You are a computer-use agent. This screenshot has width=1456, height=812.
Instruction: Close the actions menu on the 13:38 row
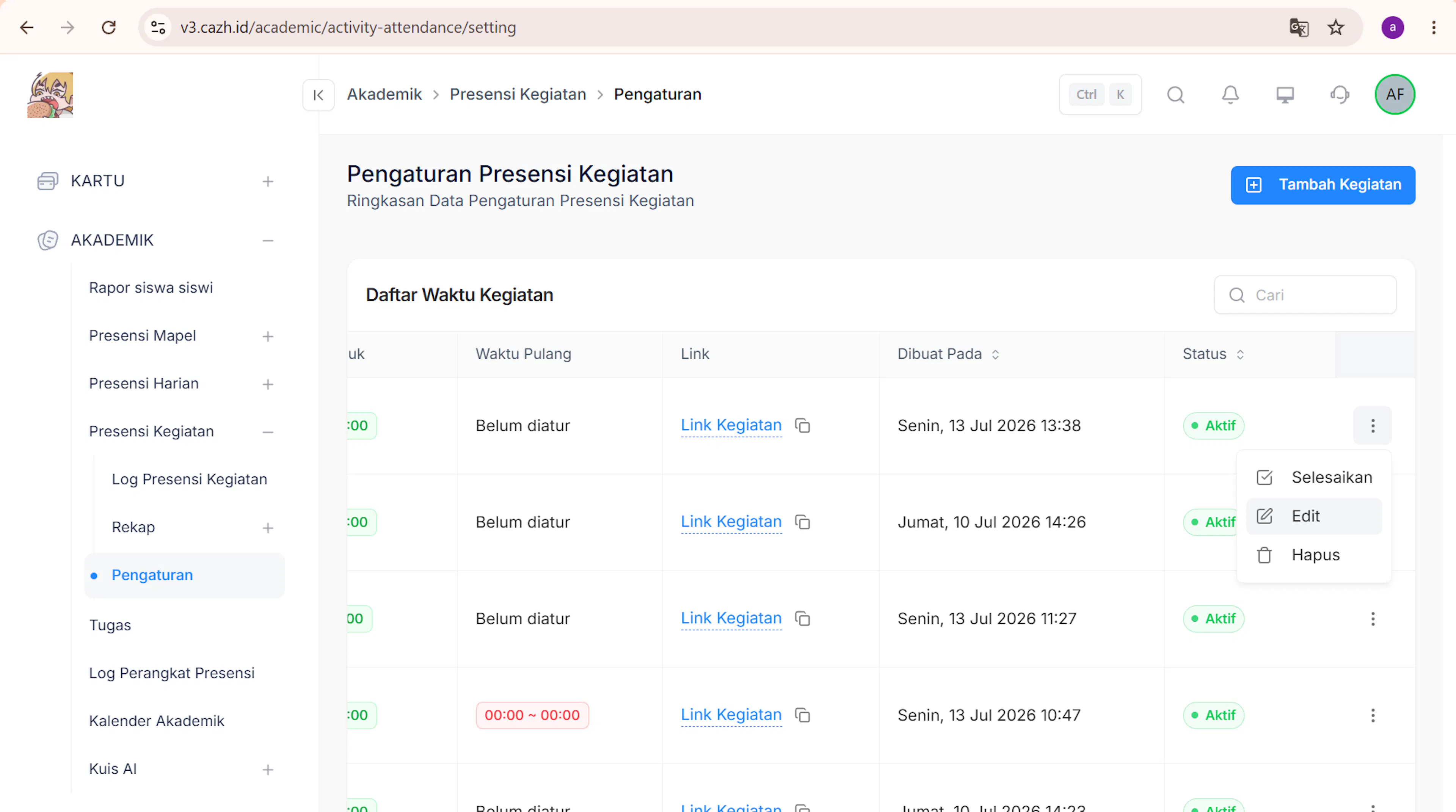(x=1372, y=425)
